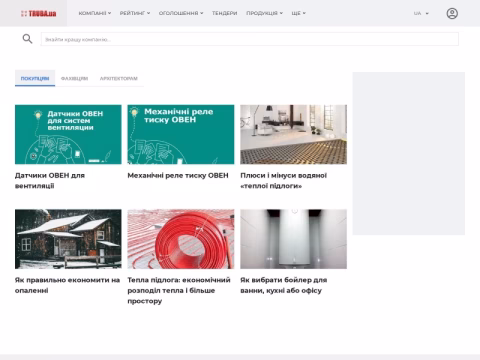Read article Датчики ОВЕН для вентиляції
This screenshot has width=480, height=360.
(50, 180)
